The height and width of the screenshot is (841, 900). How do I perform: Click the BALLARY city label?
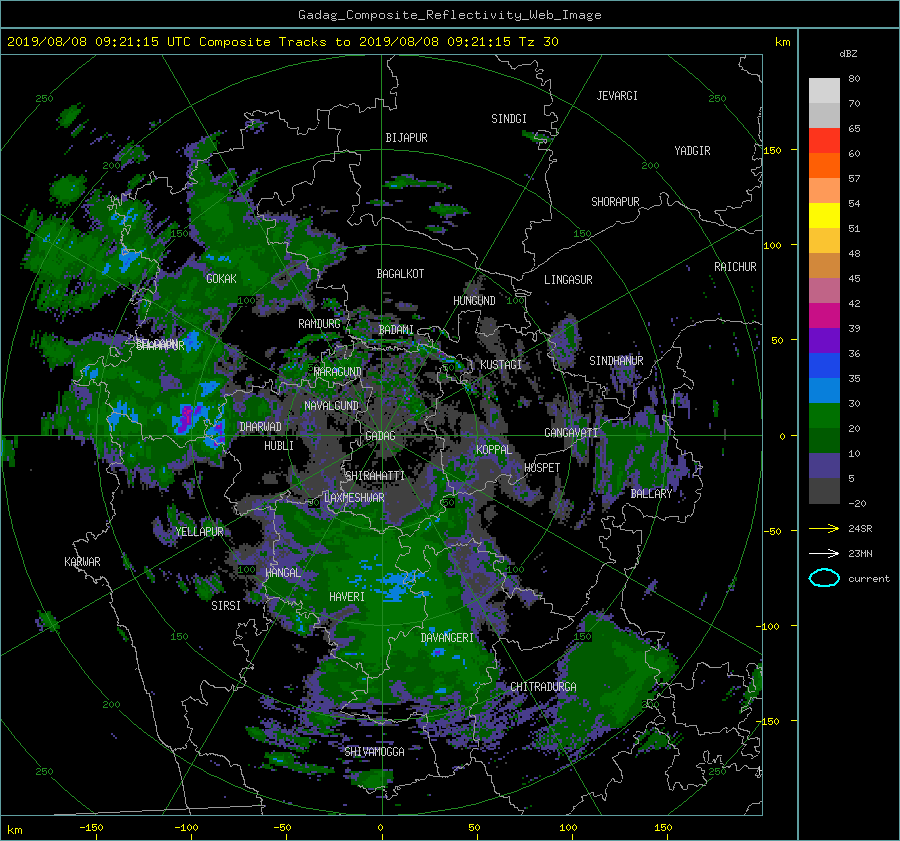pyautogui.click(x=651, y=494)
